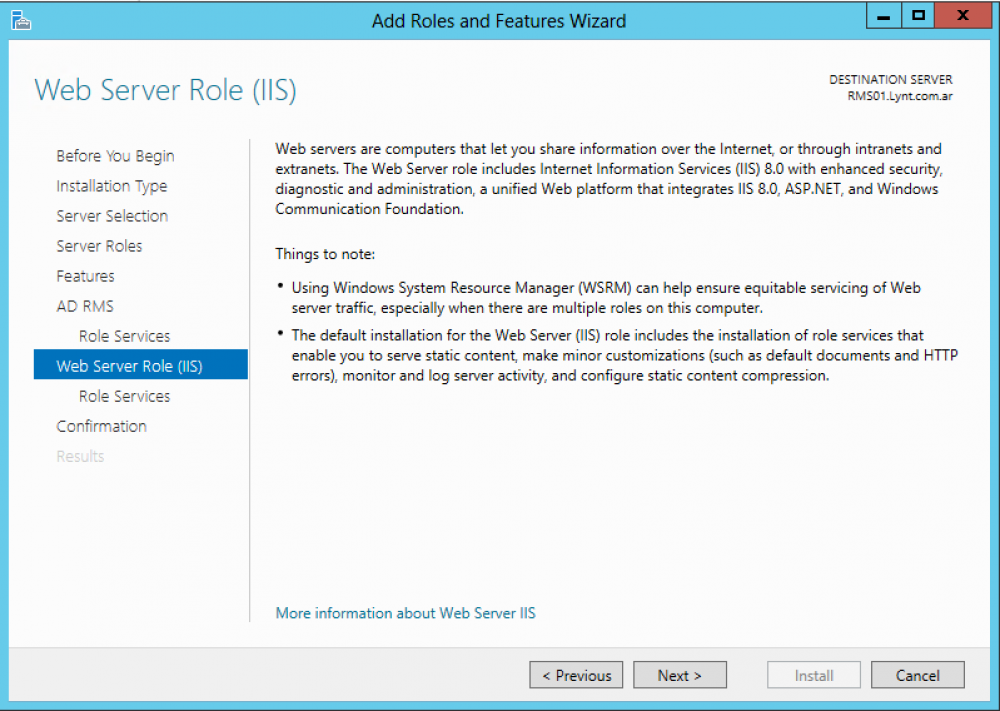Open Role Services under Web Server Role
Screen dimensions: 1000x711
pos(124,396)
